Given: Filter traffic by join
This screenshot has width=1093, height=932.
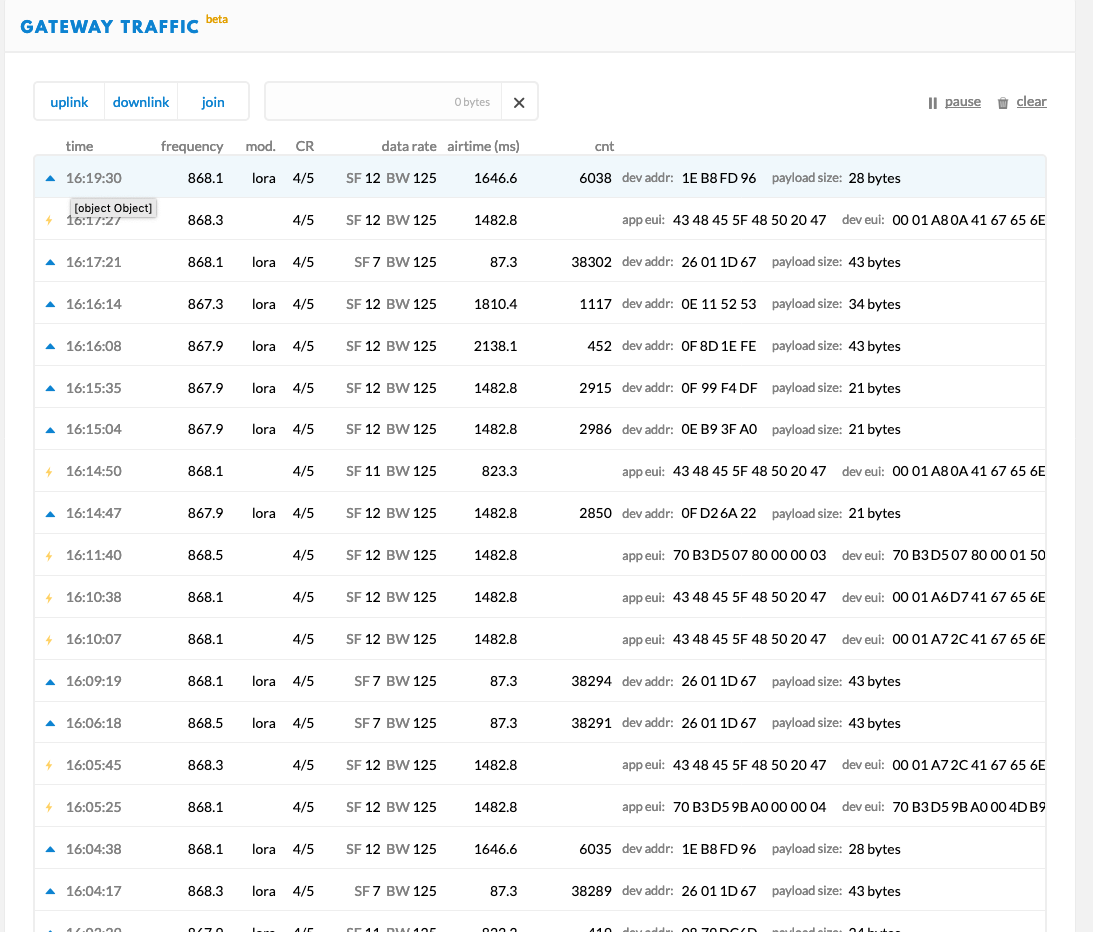Looking at the screenshot, I should (213, 102).
